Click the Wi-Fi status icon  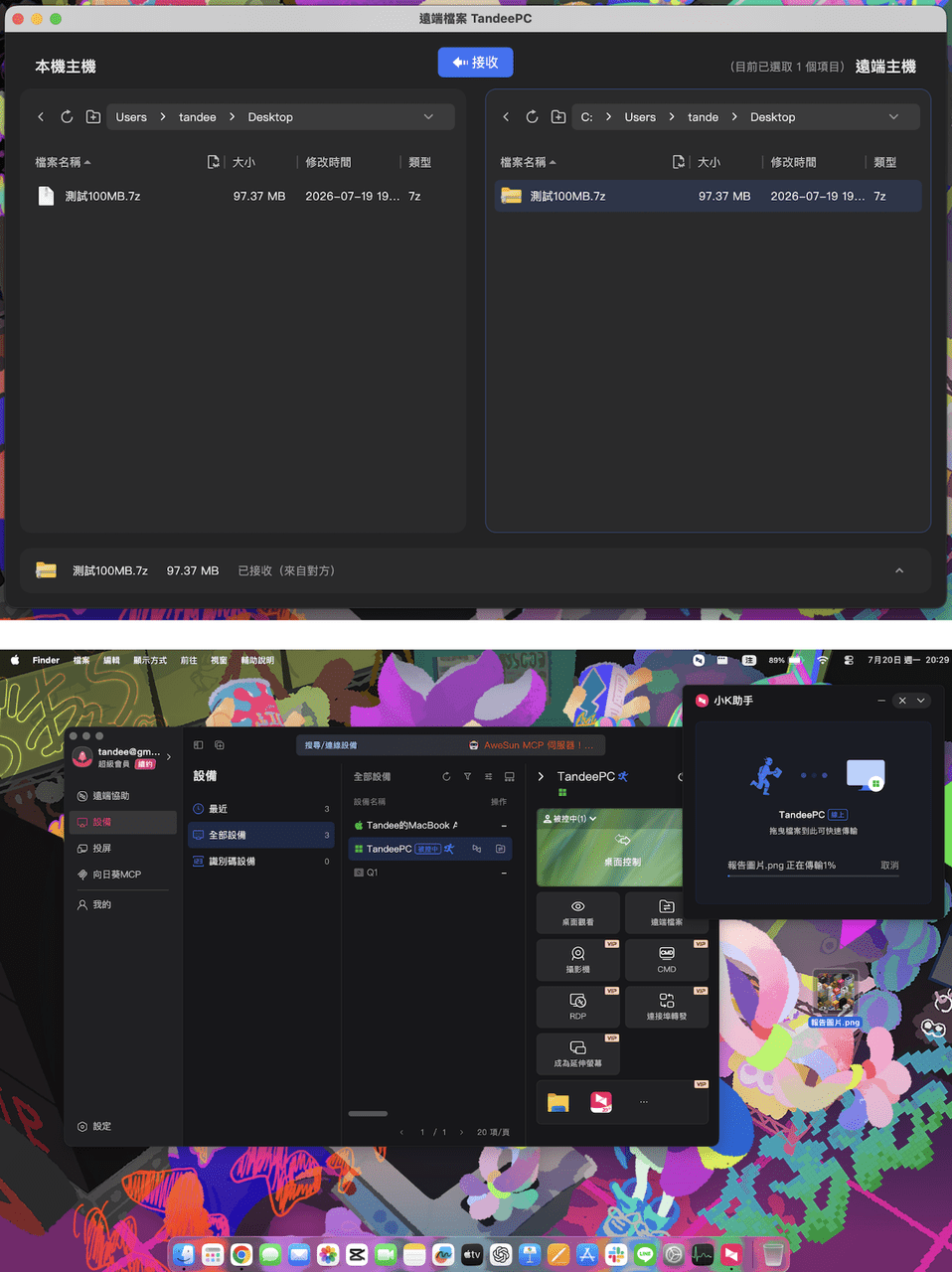[823, 660]
